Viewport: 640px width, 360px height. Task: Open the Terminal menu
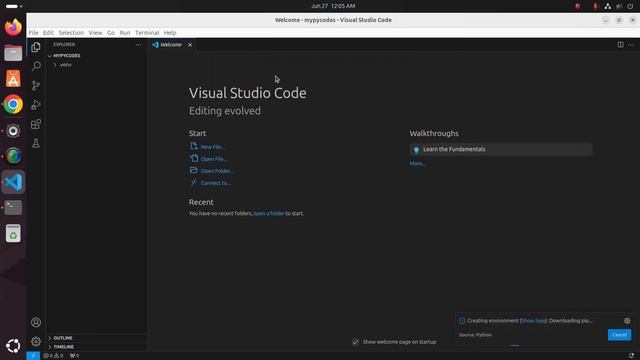click(x=147, y=33)
